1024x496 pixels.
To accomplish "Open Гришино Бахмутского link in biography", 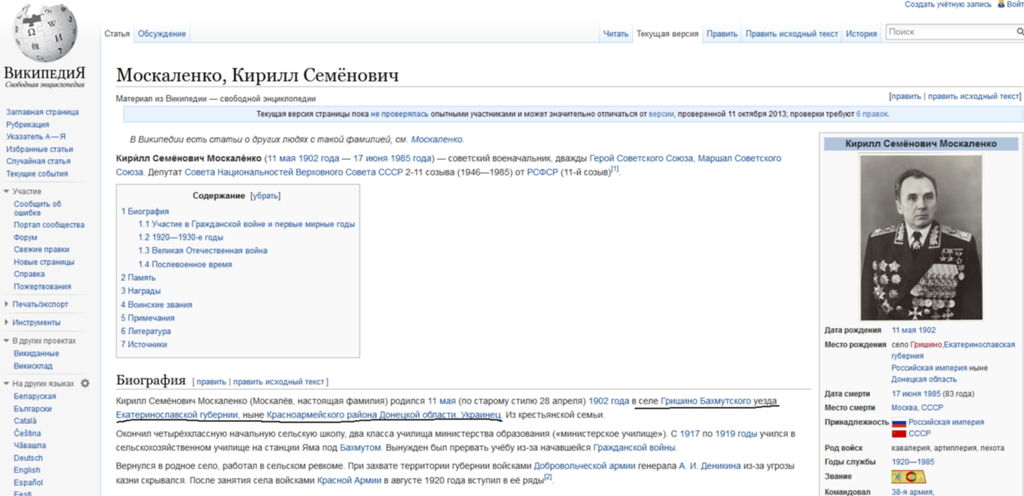I will point(706,401).
